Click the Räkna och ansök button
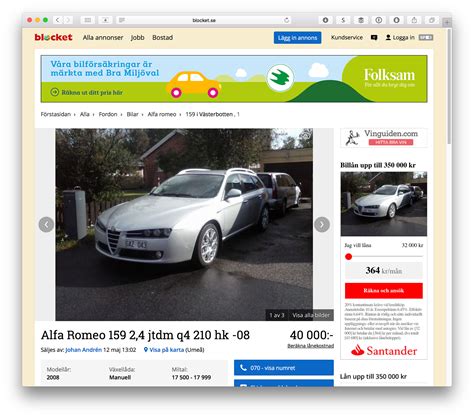Image resolution: width=474 pixels, height=418 pixels. click(384, 291)
